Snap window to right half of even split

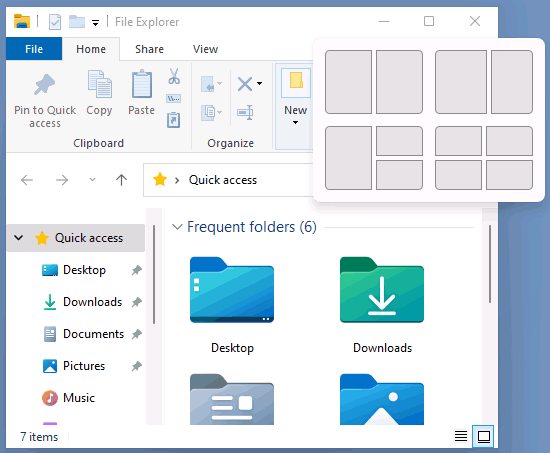click(400, 82)
